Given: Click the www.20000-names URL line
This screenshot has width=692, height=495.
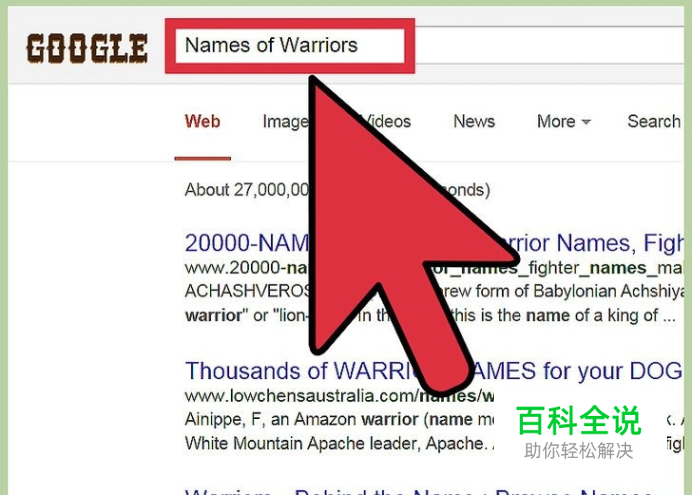Looking at the screenshot, I should tap(434, 268).
